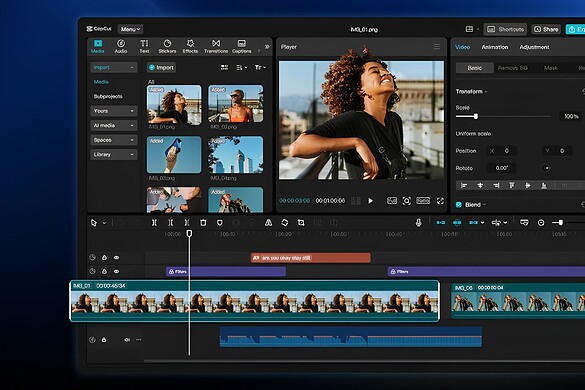Play the preview video
585x390 pixels.
pyautogui.click(x=370, y=201)
